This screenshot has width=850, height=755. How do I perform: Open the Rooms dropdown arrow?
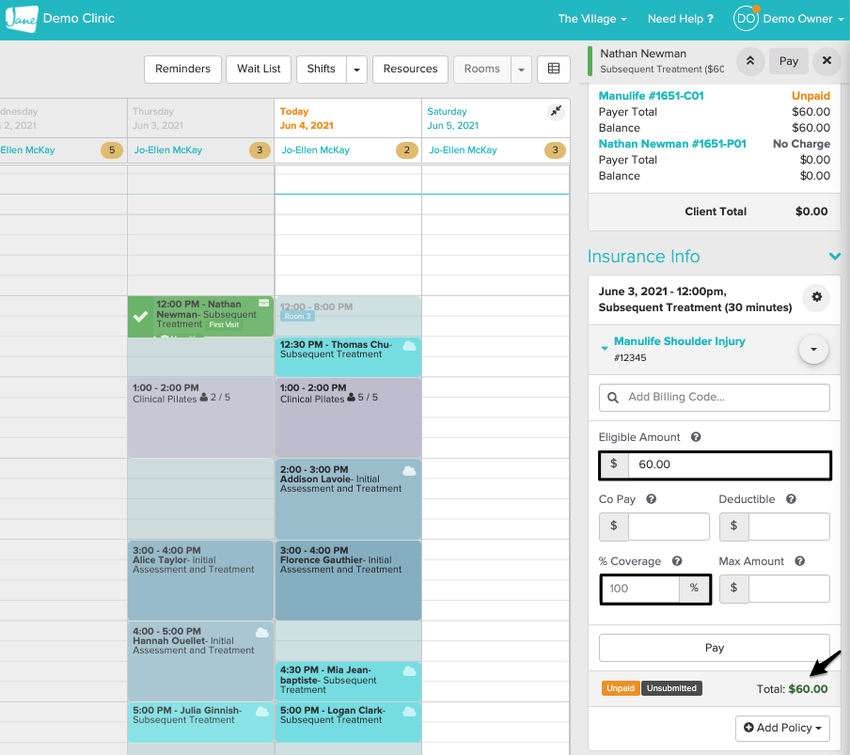tap(521, 69)
